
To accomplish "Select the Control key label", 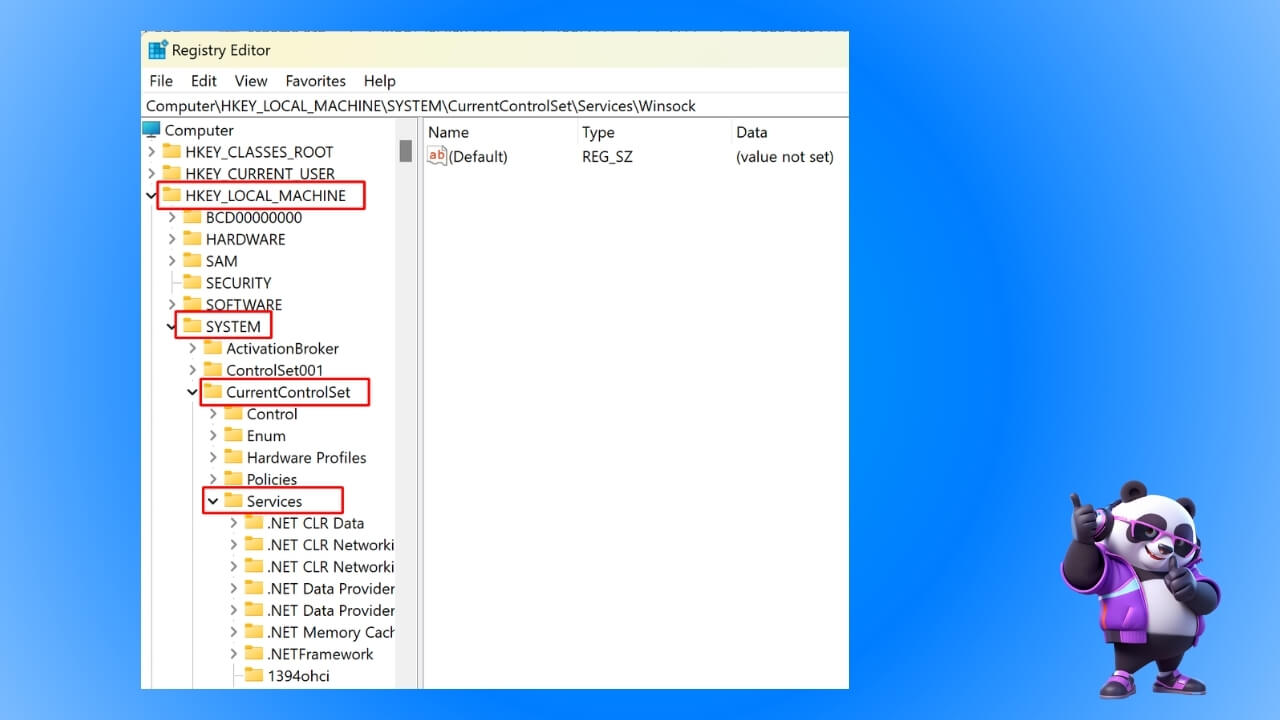I will [272, 414].
